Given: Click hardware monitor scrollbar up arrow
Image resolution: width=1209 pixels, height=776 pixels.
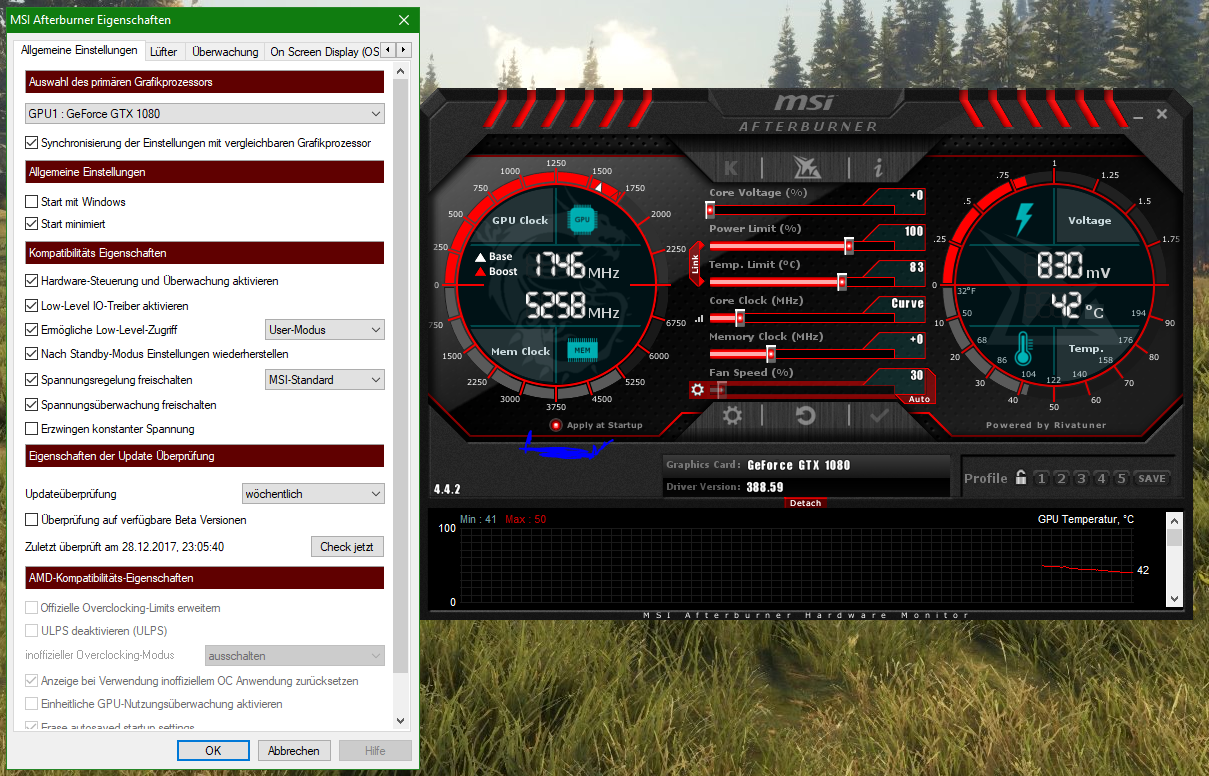Looking at the screenshot, I should coord(1175,520).
